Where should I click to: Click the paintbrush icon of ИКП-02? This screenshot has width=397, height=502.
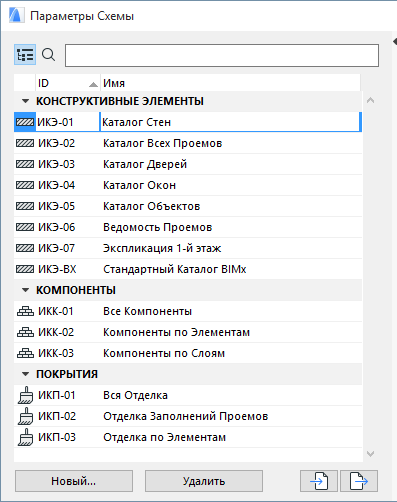25,416
